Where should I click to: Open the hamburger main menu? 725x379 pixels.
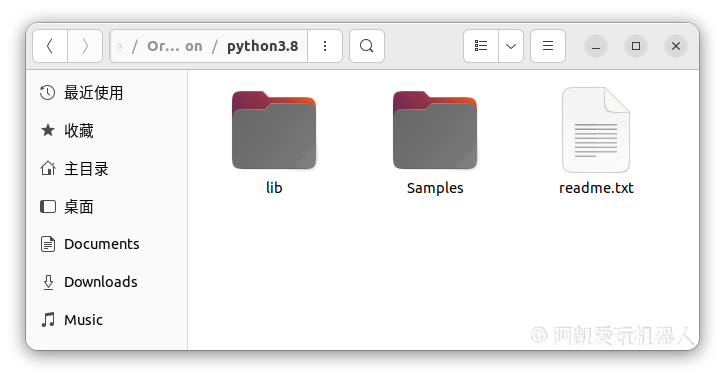[548, 46]
